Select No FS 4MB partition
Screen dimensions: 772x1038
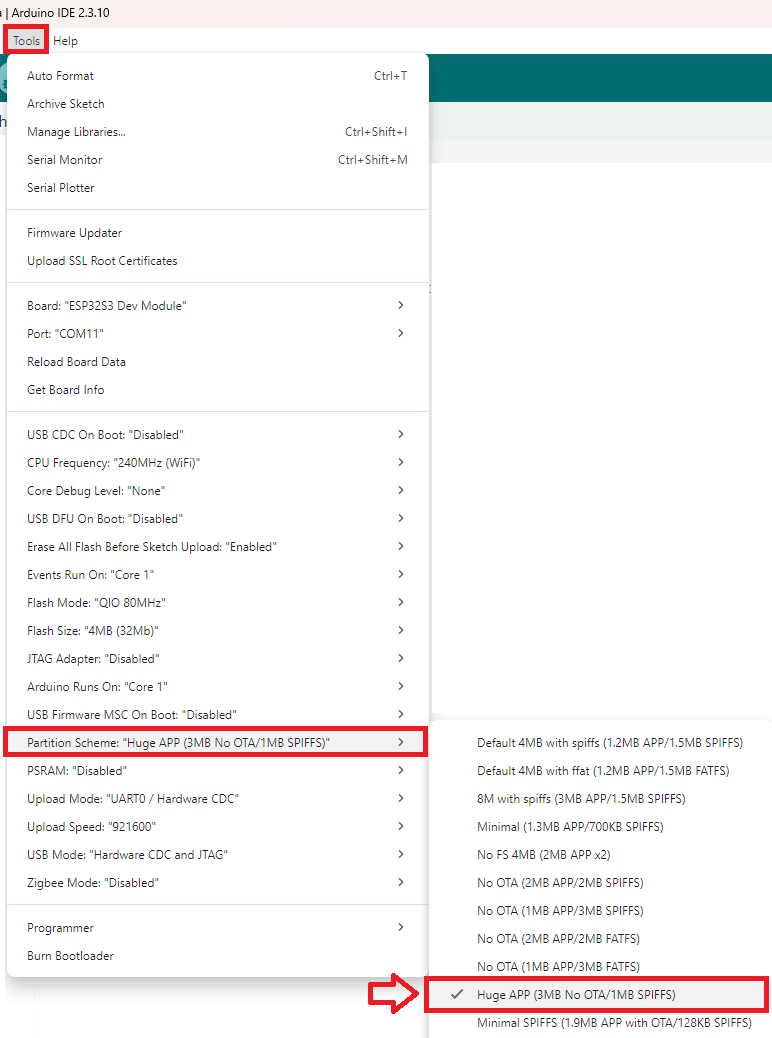(601, 855)
